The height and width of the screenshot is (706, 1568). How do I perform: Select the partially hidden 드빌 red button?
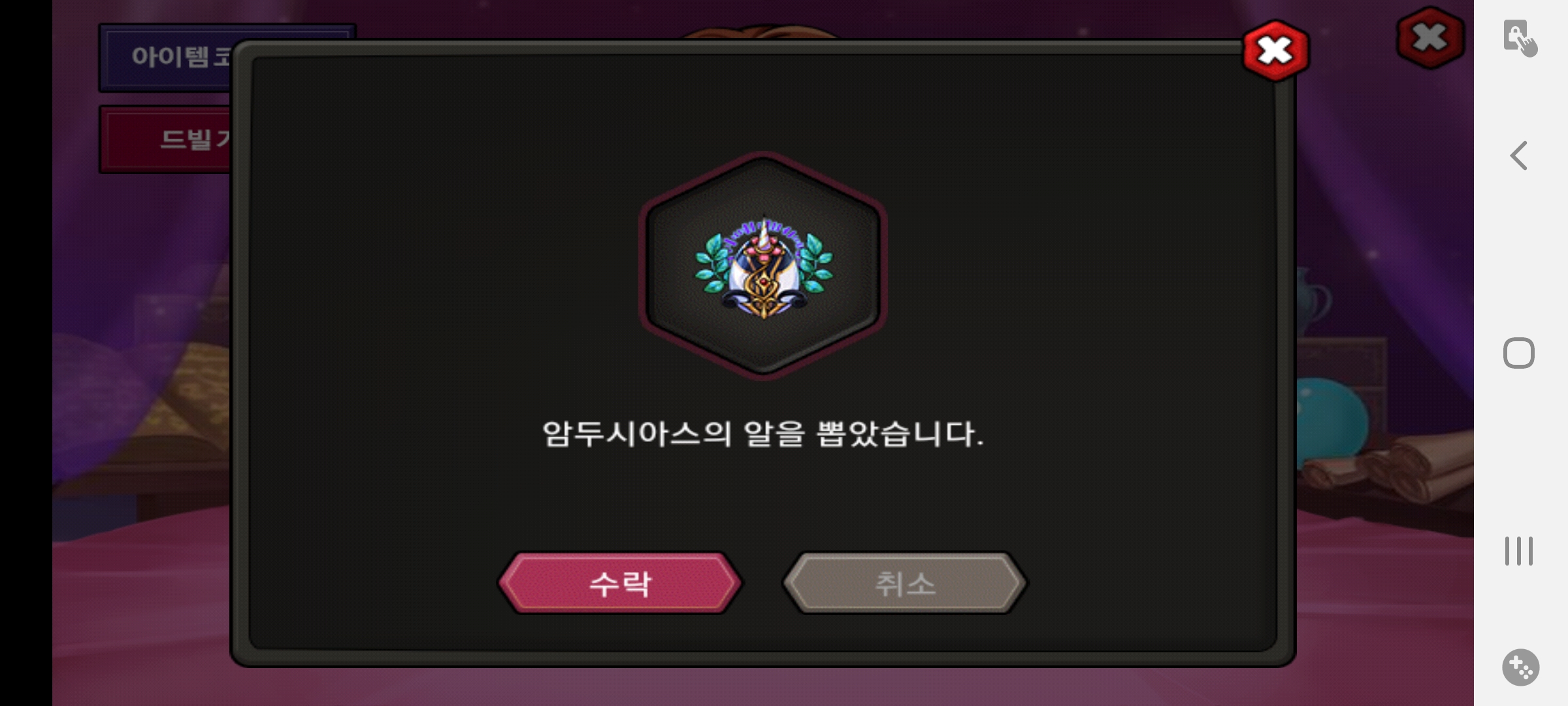[x=166, y=139]
